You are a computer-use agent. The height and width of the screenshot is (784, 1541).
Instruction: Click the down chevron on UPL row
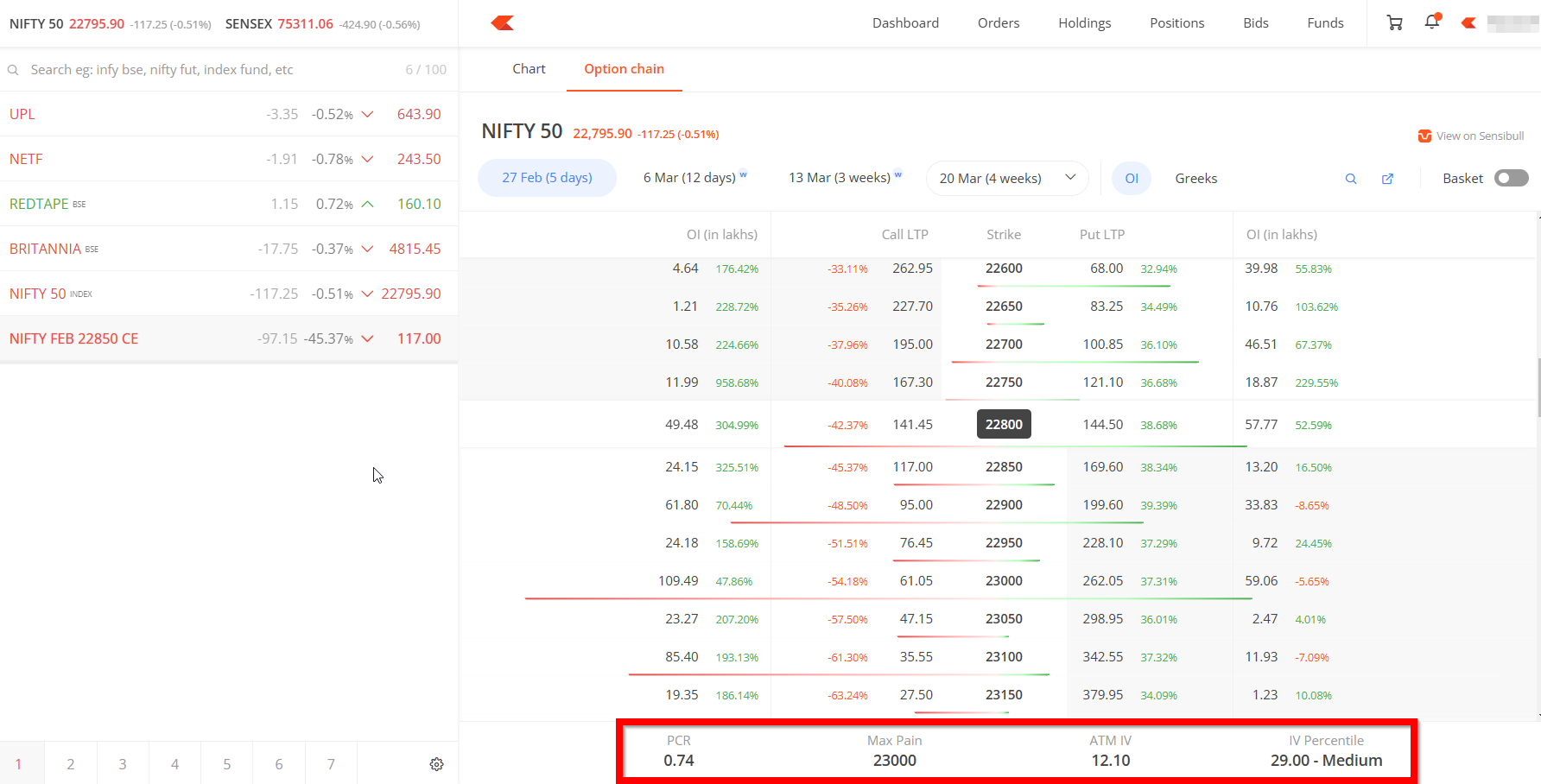367,114
